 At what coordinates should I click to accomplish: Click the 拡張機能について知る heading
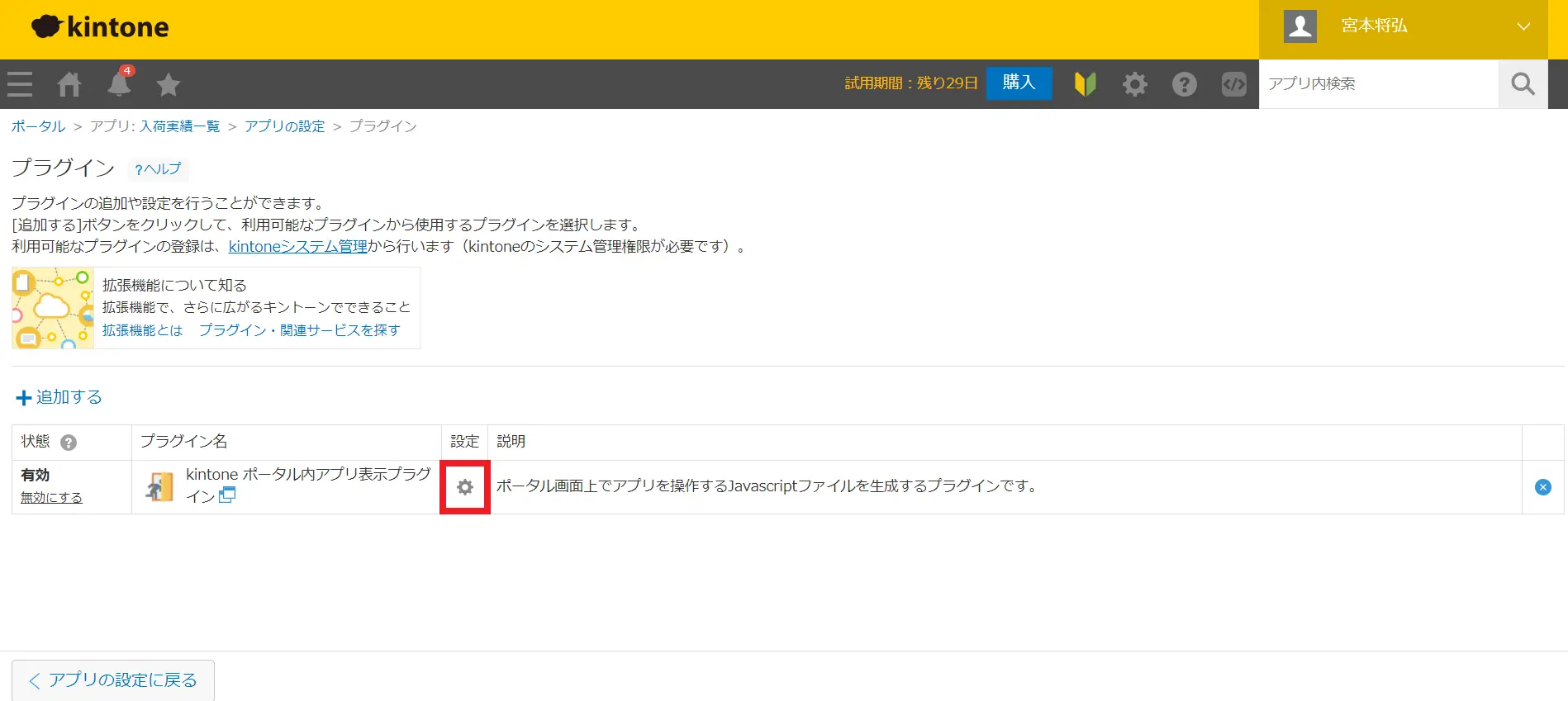click(174, 286)
